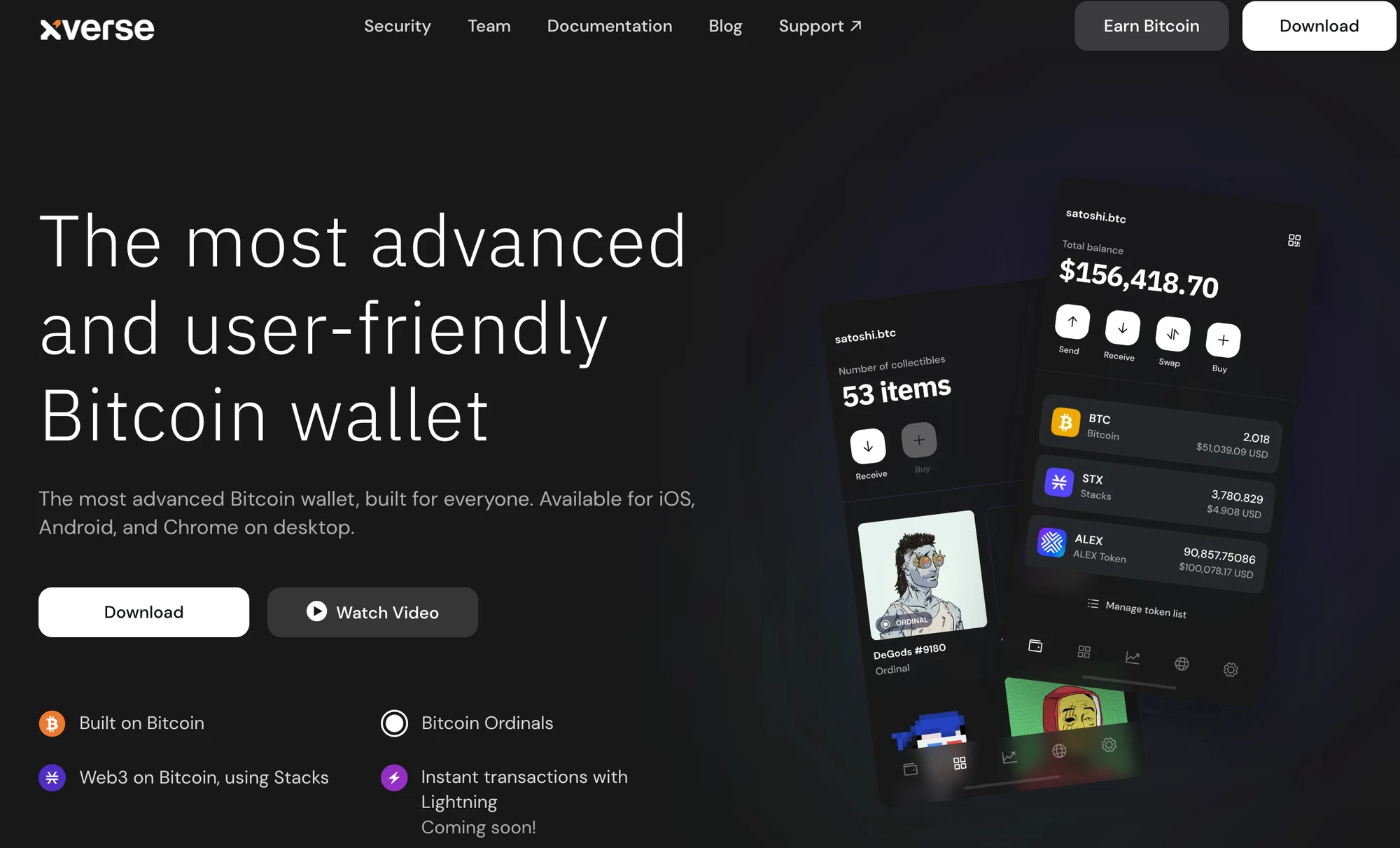
Task: Open the Security menu item
Action: 397,26
